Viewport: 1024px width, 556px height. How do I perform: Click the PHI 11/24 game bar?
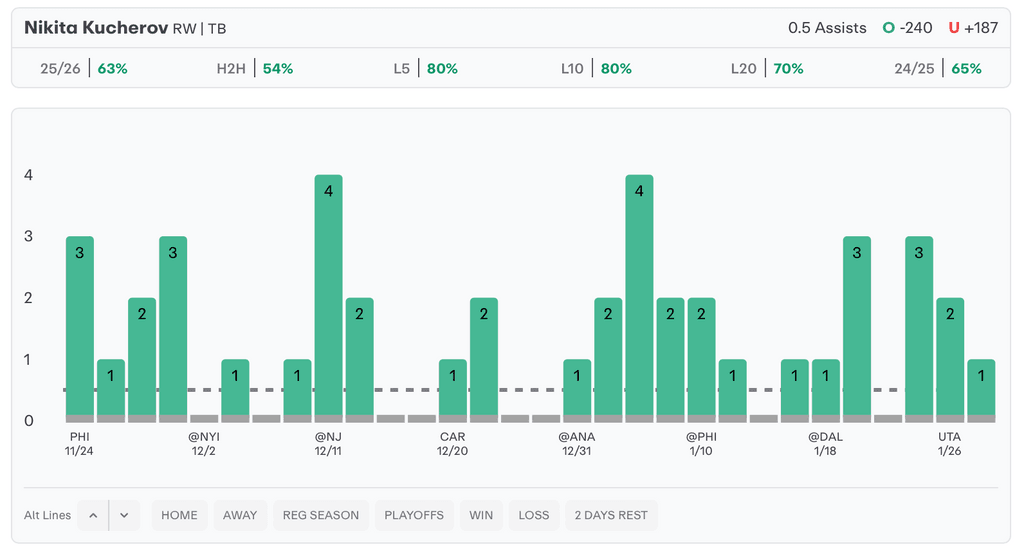point(80,328)
